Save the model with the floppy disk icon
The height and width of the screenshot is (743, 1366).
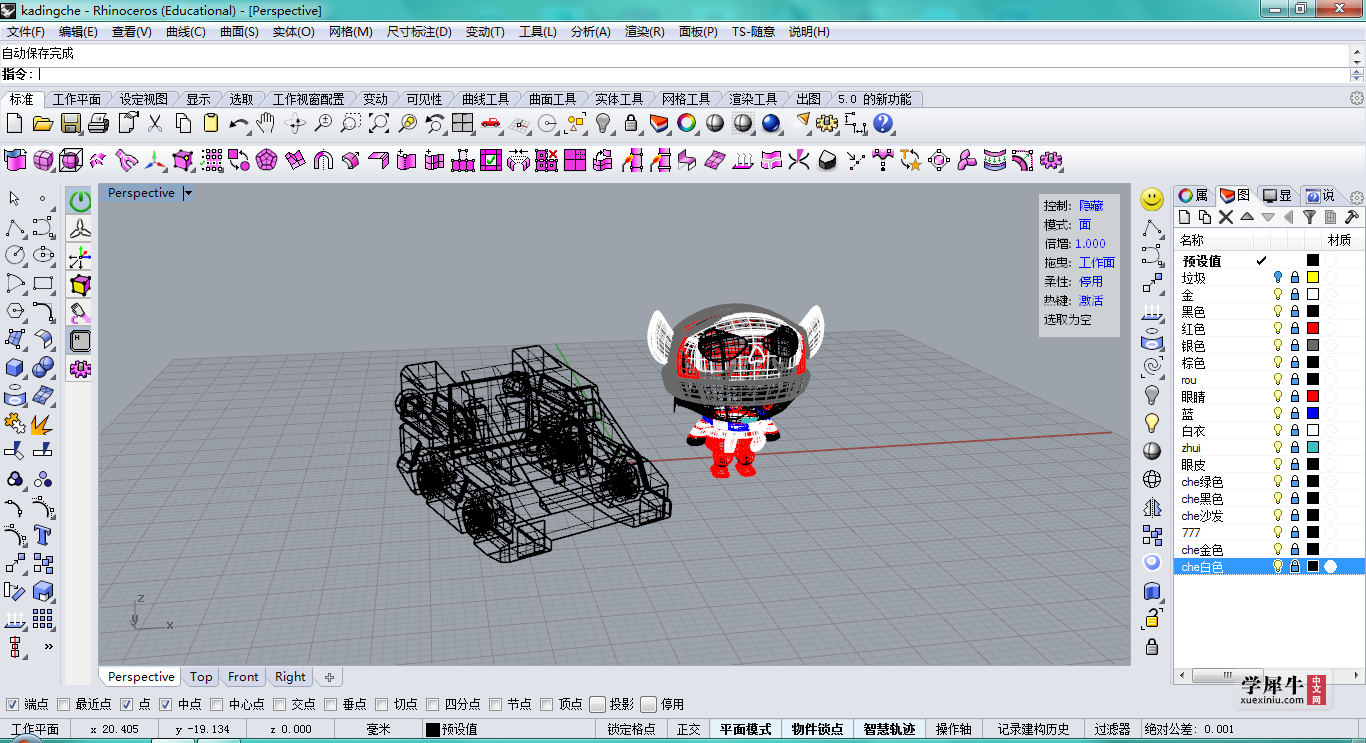pos(71,123)
